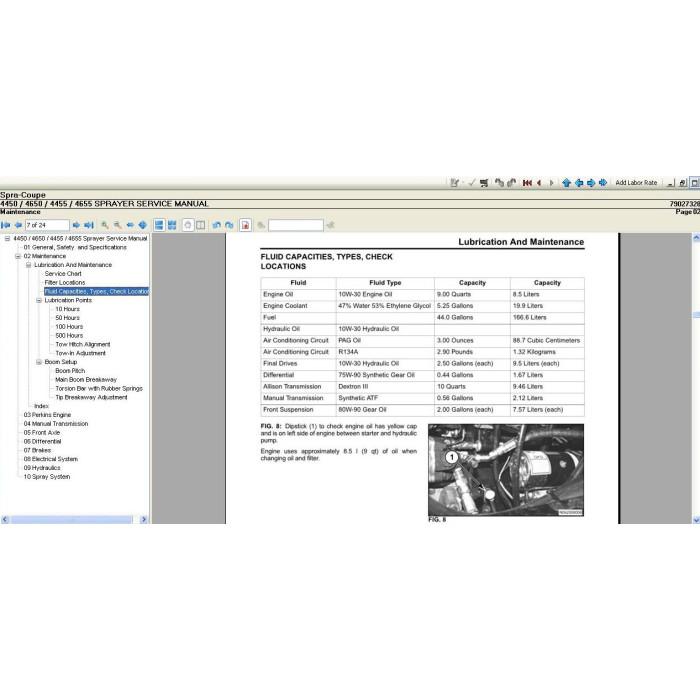Click the zoom out magnifier icon
The height and width of the screenshot is (700, 700).
pos(117,225)
